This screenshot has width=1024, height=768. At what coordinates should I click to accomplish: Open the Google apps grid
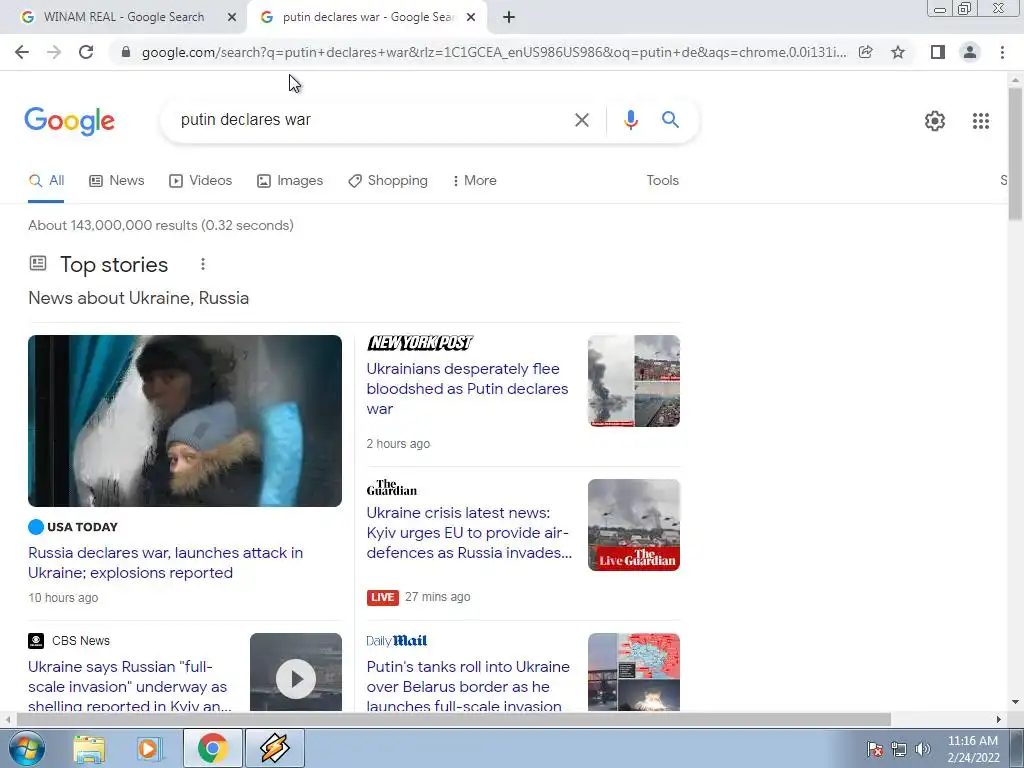pos(980,121)
